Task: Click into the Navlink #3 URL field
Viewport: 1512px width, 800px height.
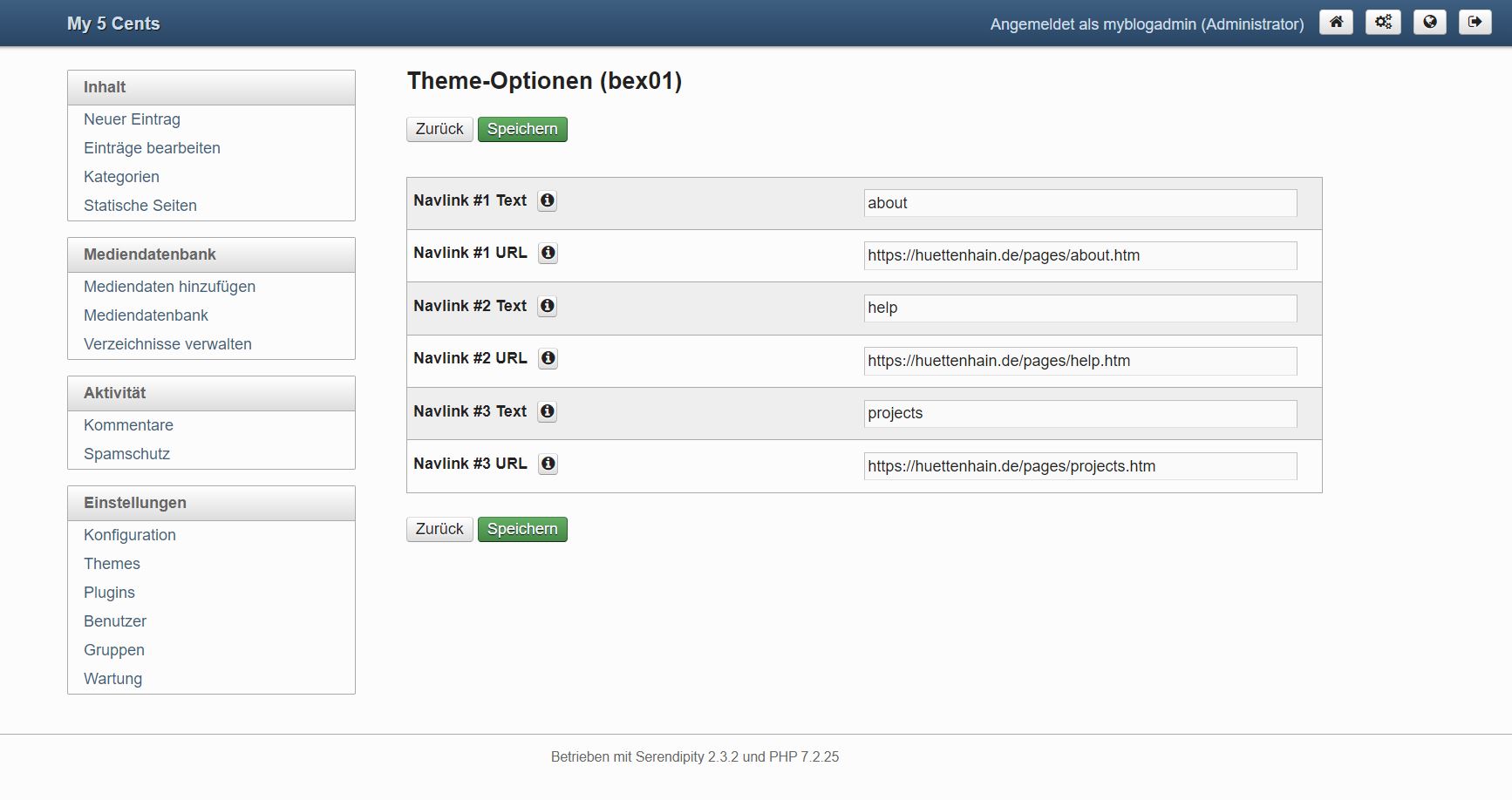Action: point(1080,466)
